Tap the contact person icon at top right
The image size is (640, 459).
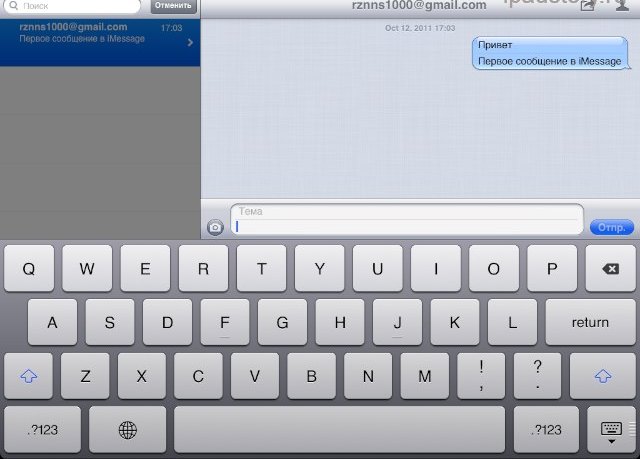coord(622,5)
